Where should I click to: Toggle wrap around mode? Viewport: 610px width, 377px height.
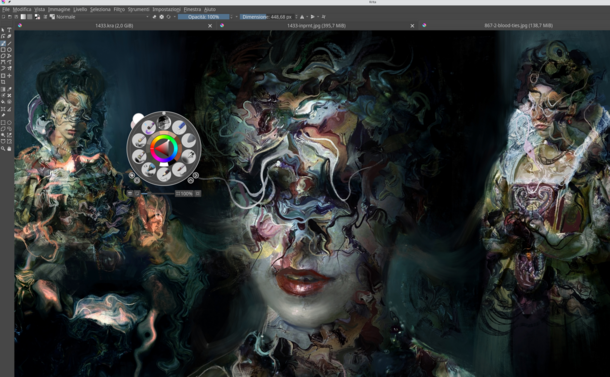pos(324,17)
